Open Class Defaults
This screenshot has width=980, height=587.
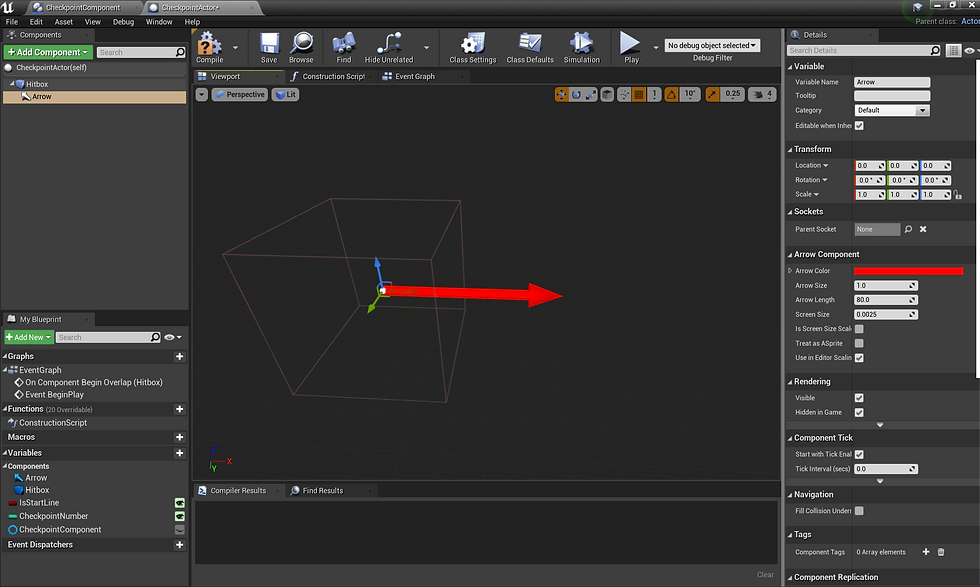530,48
